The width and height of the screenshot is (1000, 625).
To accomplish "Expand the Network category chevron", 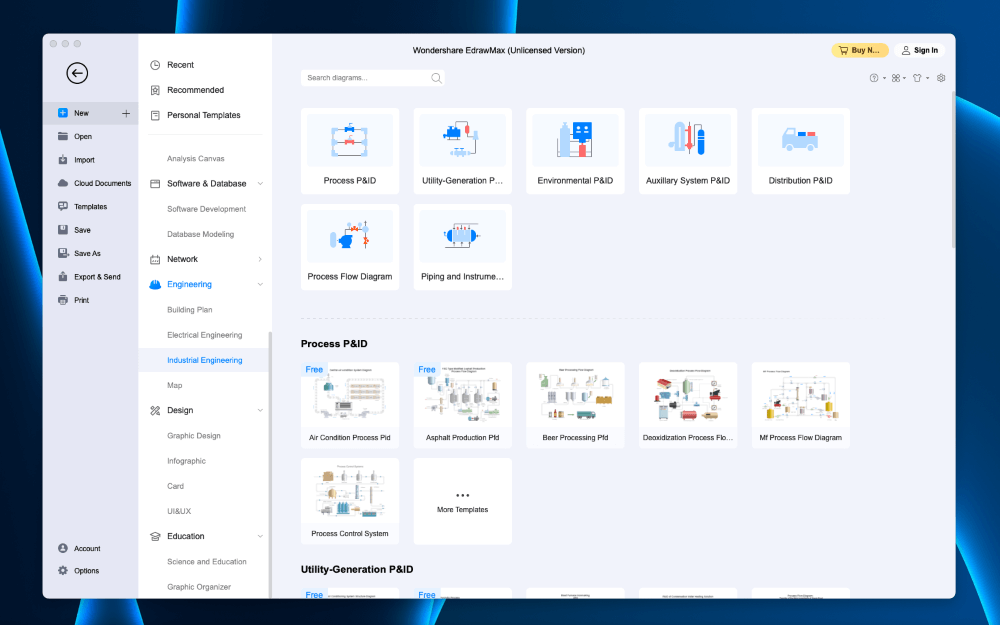I will click(x=260, y=259).
